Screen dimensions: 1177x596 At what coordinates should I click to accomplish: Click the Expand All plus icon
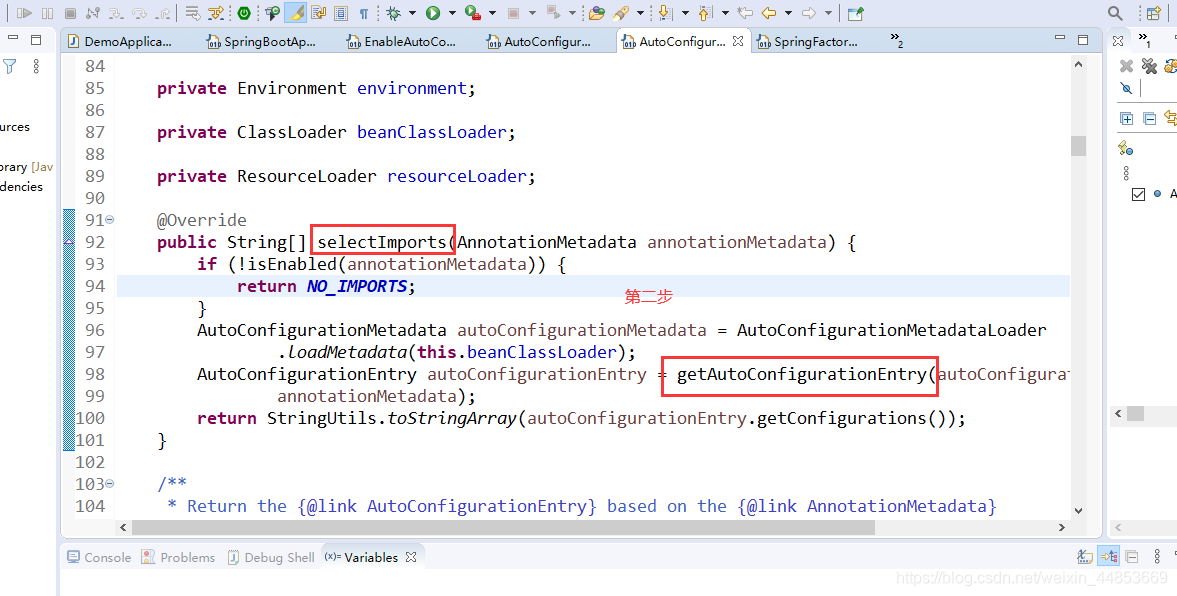point(1126,118)
